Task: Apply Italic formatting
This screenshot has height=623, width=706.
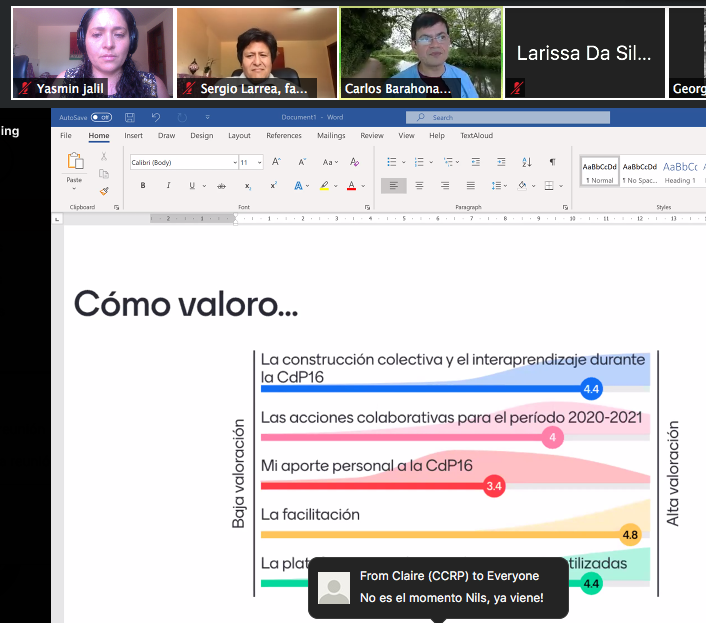Action: [x=168, y=186]
